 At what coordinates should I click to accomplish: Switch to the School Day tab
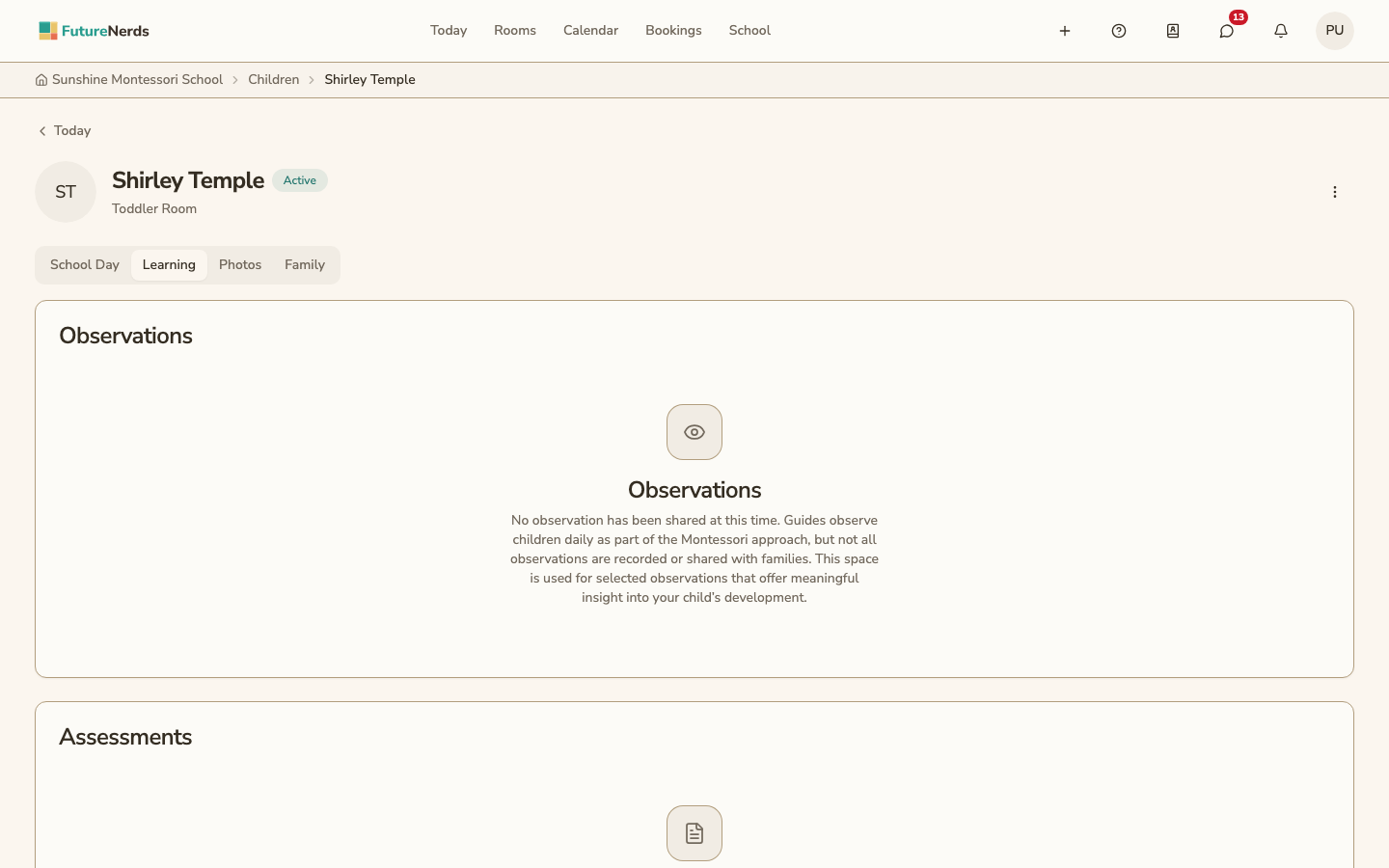tap(85, 265)
